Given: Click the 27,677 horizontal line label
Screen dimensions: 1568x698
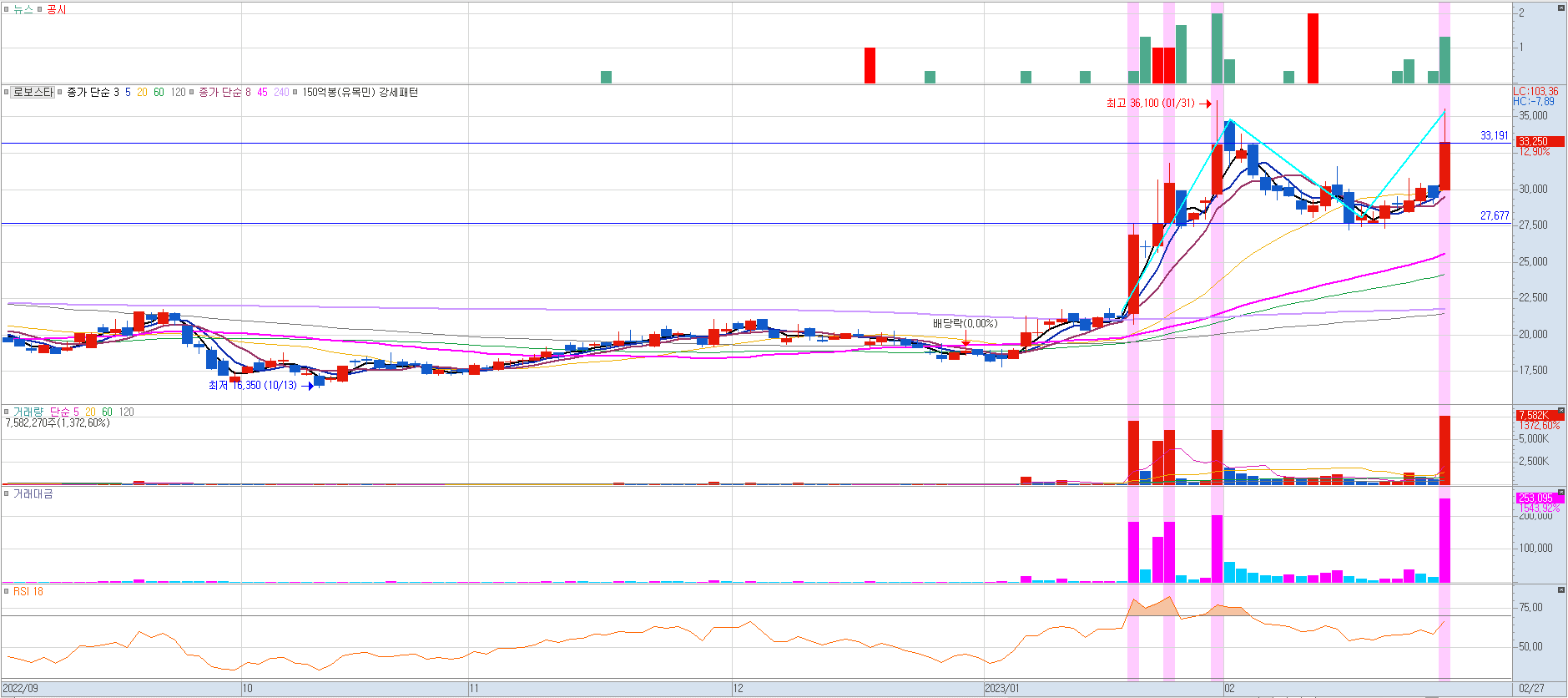Looking at the screenshot, I should (x=1495, y=215).
